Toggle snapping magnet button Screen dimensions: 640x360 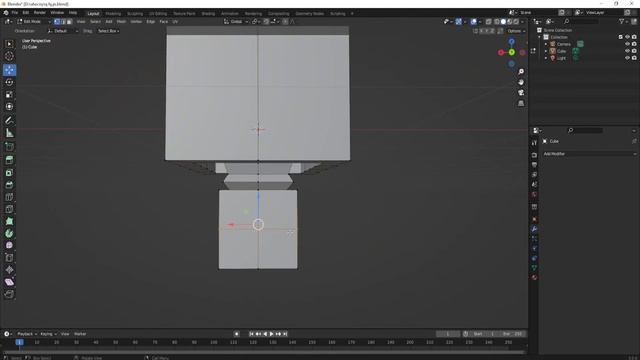266,22
